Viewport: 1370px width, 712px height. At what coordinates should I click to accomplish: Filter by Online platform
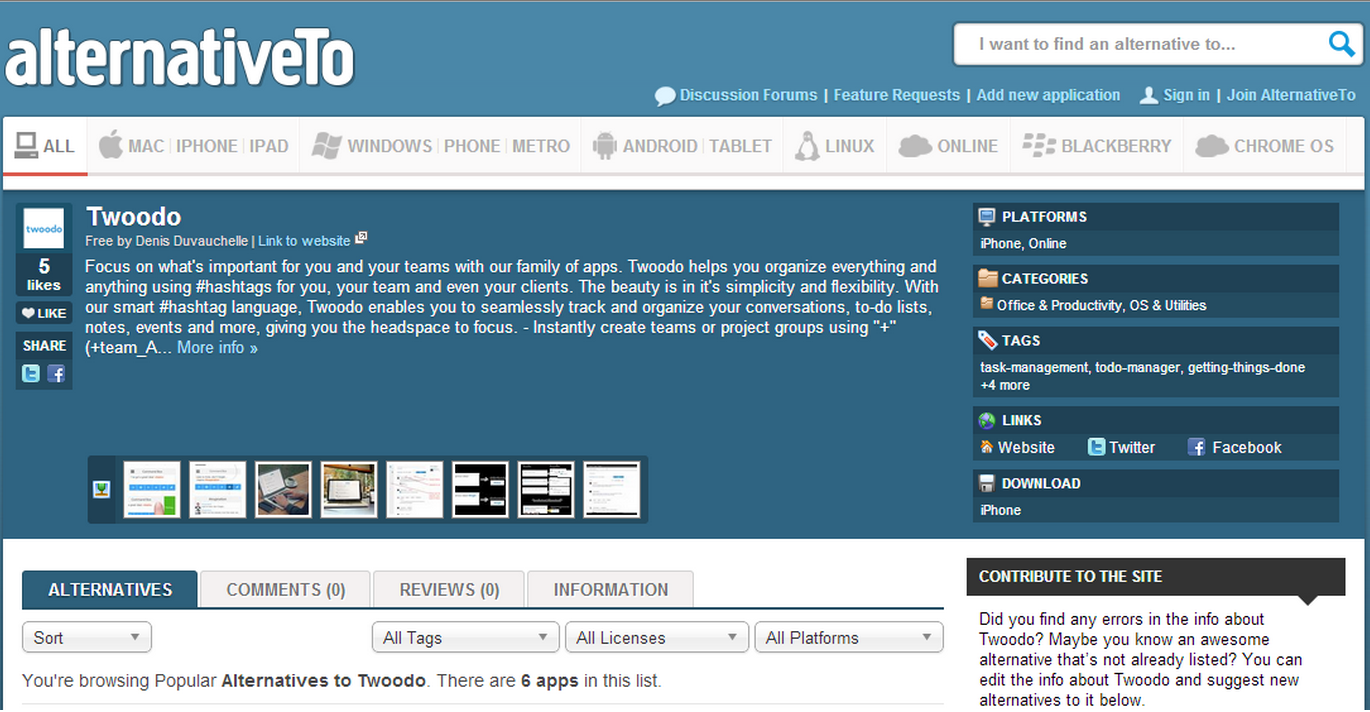click(x=967, y=146)
